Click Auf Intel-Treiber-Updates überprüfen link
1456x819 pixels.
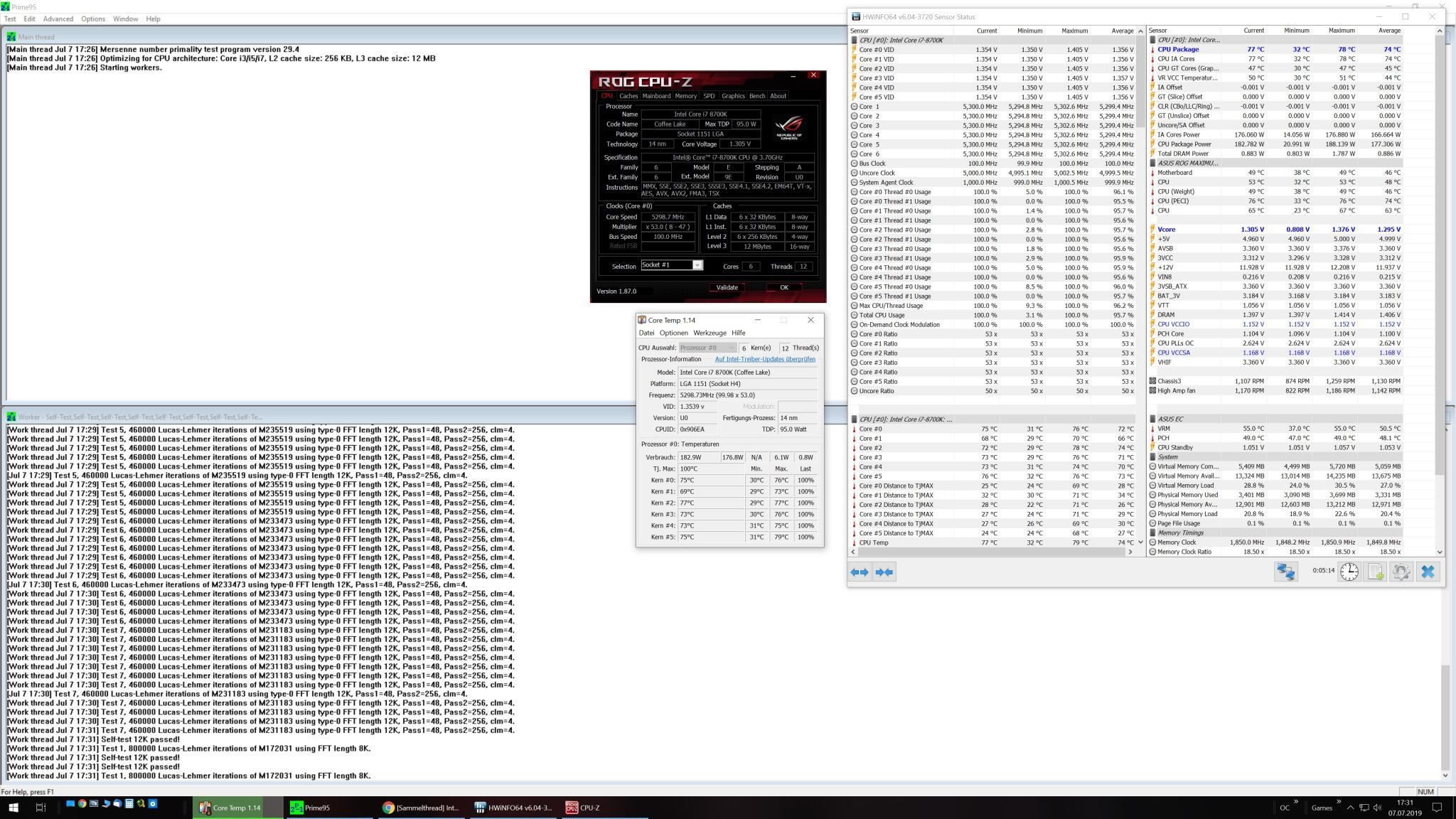tap(764, 359)
